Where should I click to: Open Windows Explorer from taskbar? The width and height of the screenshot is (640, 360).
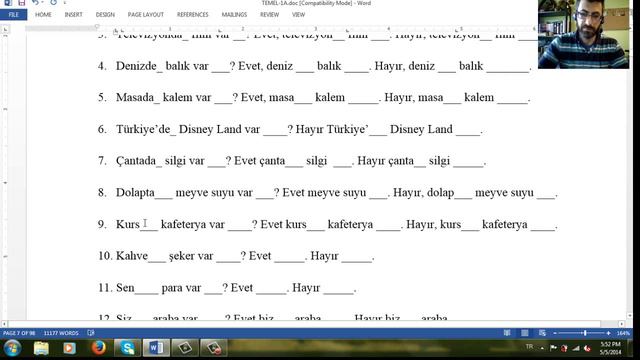41,348
